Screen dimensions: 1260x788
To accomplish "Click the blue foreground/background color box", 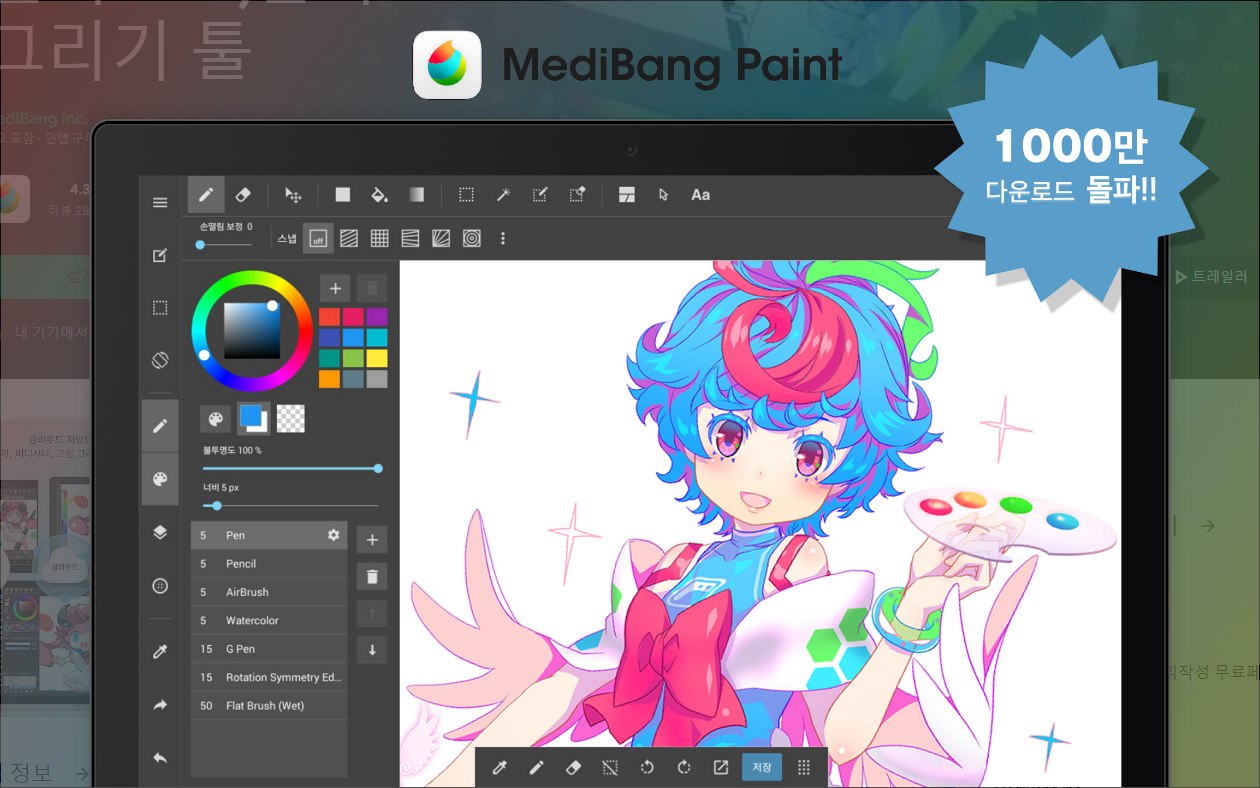I will click(253, 418).
